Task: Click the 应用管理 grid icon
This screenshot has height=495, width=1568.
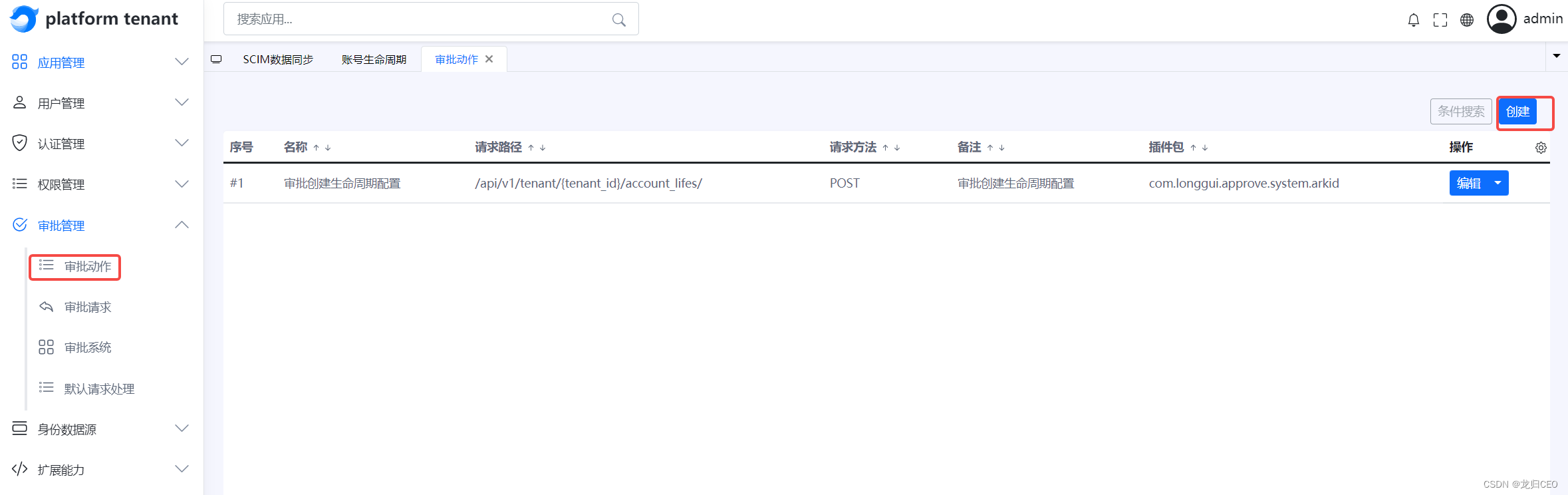Action: 20,62
